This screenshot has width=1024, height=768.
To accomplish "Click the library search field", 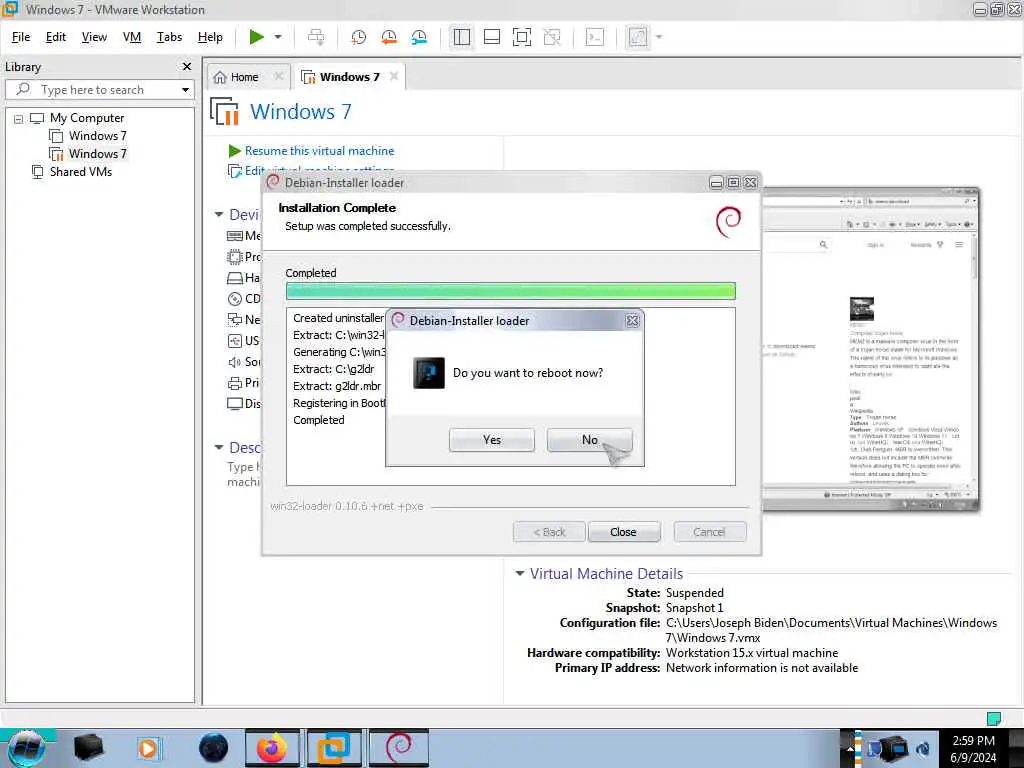I will 98,89.
